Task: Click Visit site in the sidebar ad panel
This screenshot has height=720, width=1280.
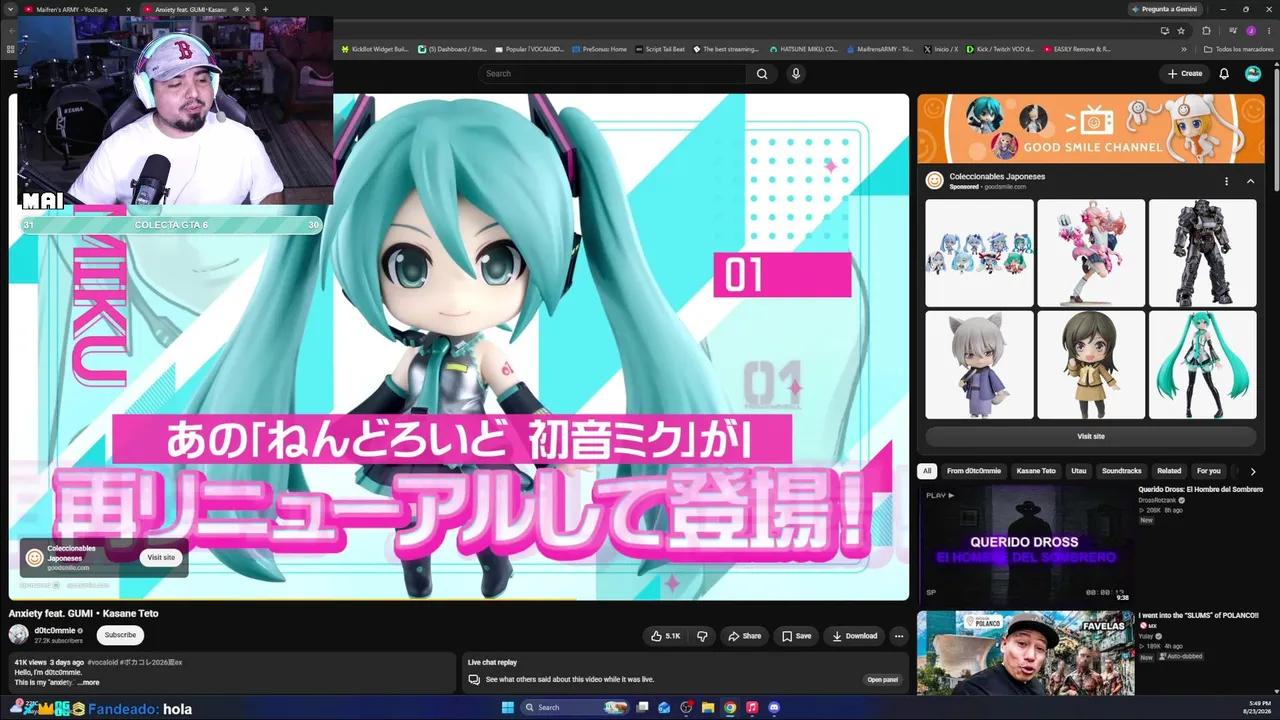Action: [1091, 437]
